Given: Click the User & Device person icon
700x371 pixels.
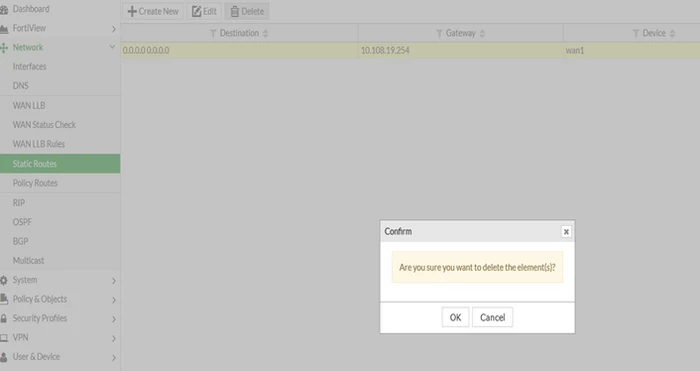Looking at the screenshot, I should tap(4, 357).
